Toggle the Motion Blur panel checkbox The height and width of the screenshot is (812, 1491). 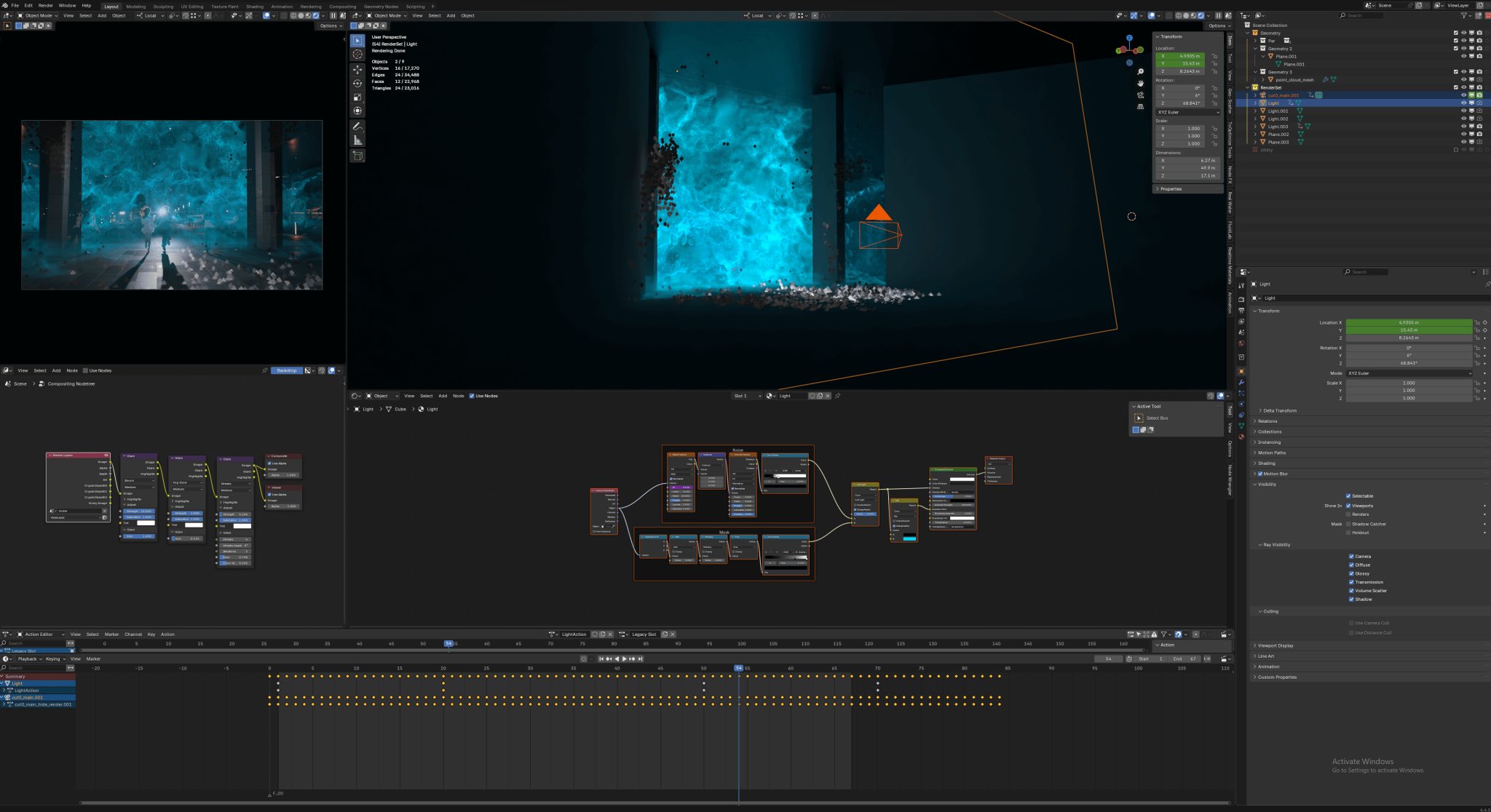tap(1260, 474)
